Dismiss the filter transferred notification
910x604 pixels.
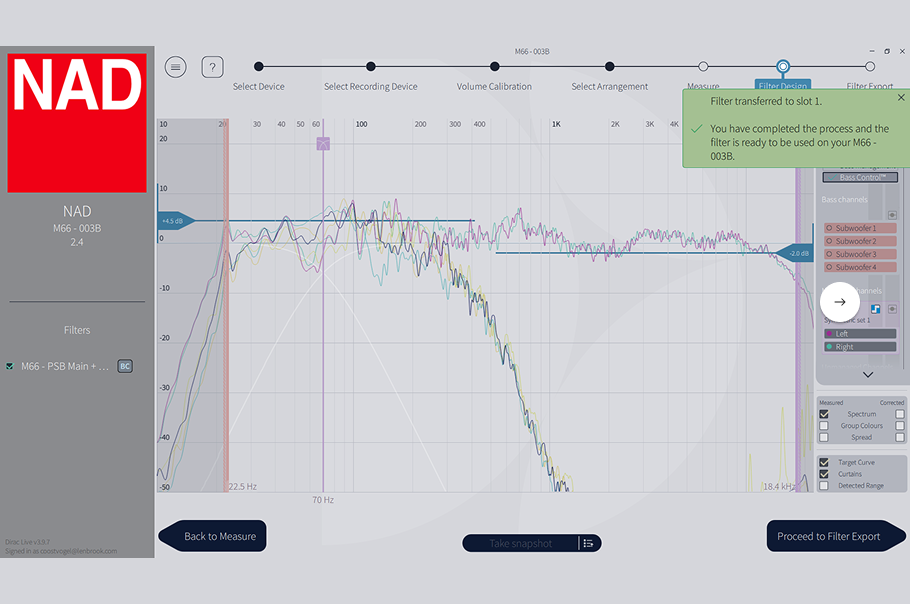coord(900,98)
